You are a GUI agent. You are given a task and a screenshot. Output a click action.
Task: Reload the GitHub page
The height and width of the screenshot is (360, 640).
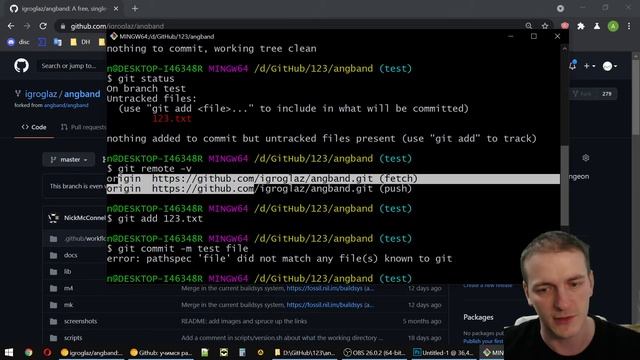click(x=43, y=26)
